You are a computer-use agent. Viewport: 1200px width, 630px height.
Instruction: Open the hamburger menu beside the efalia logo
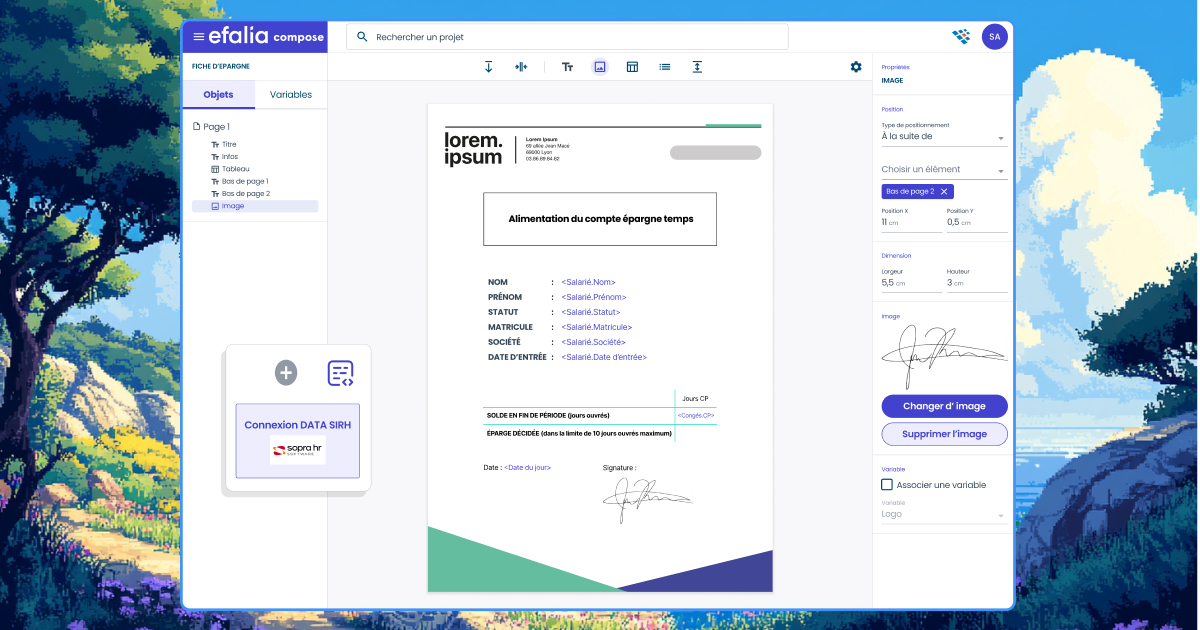pyautogui.click(x=197, y=36)
